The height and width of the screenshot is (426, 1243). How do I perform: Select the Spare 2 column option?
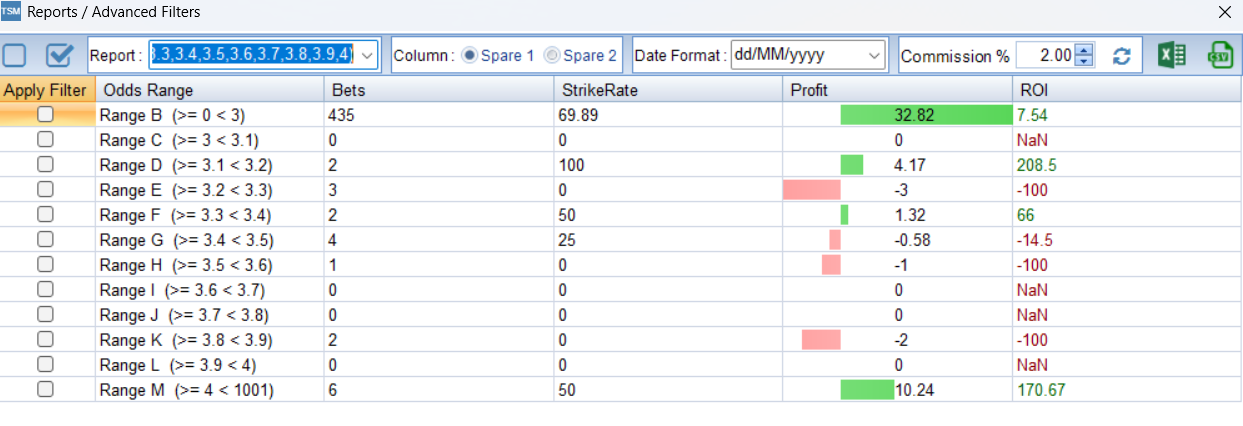pyautogui.click(x=551, y=56)
